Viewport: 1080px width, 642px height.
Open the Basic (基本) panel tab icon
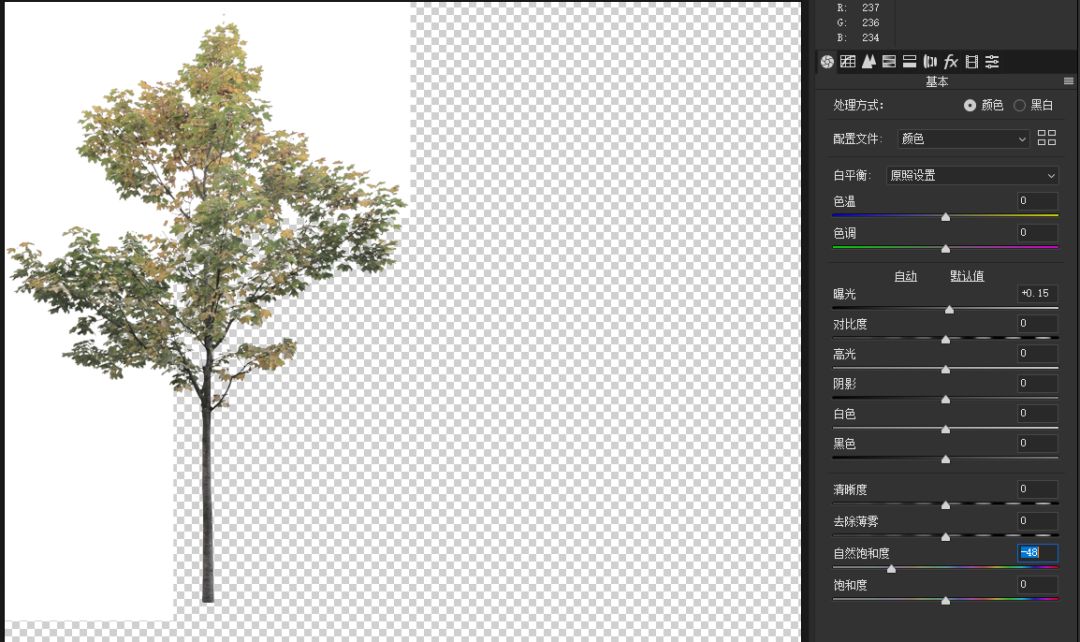(x=827, y=62)
